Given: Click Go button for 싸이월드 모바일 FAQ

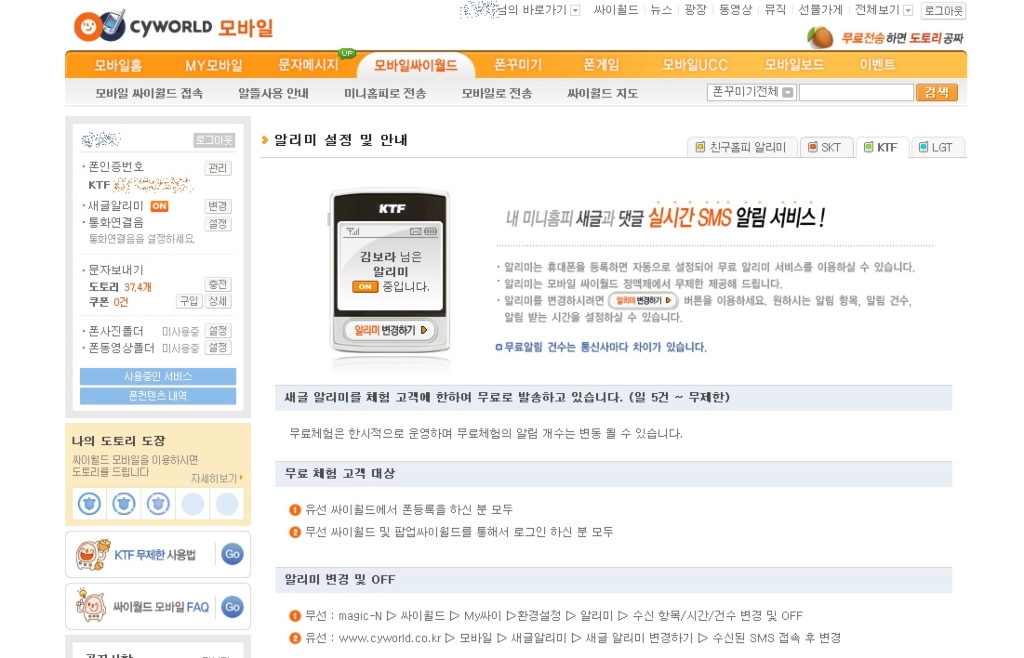Looking at the screenshot, I should pos(232,607).
